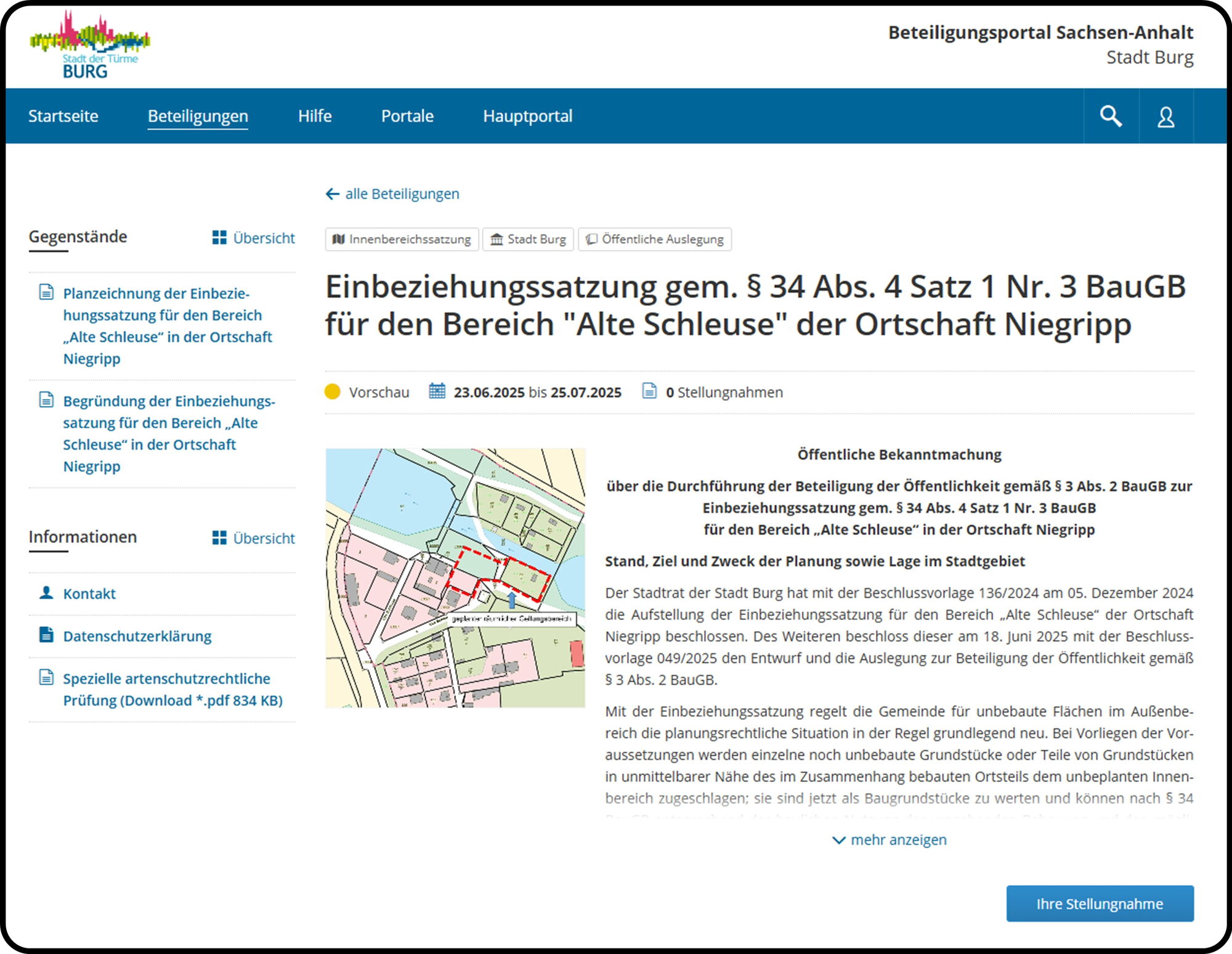The image size is (1232, 954).
Task: Click the Öffentliche Auslegung tag
Action: coord(655,239)
